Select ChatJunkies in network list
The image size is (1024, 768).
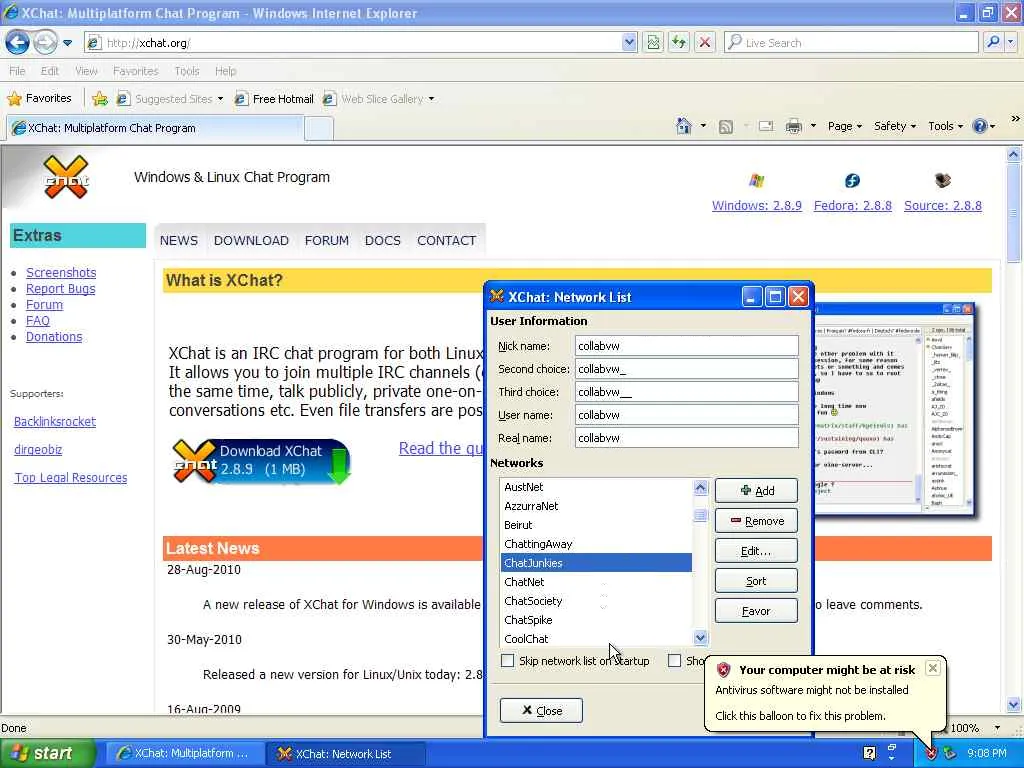596,563
